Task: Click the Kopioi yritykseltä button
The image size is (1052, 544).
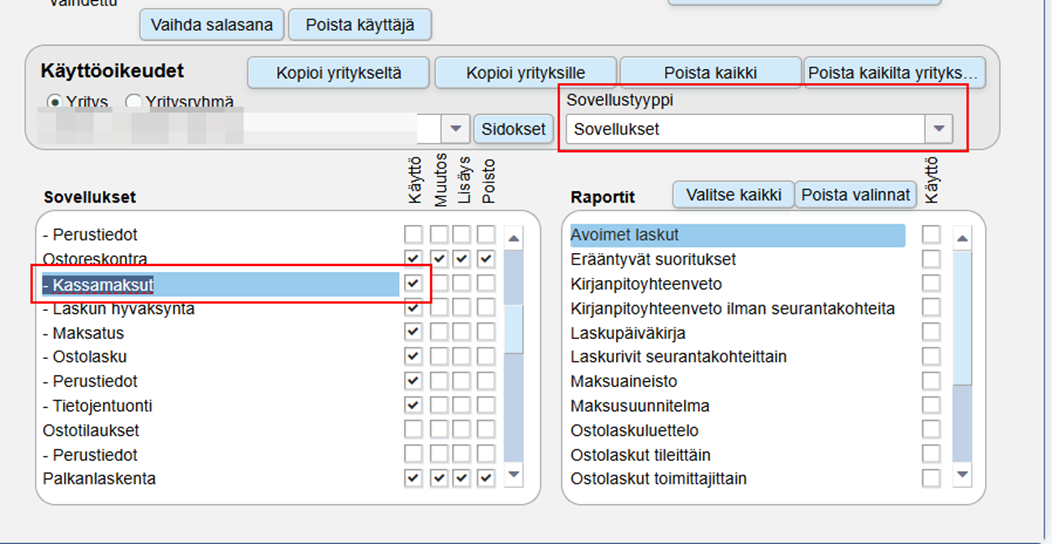Action: [x=339, y=72]
